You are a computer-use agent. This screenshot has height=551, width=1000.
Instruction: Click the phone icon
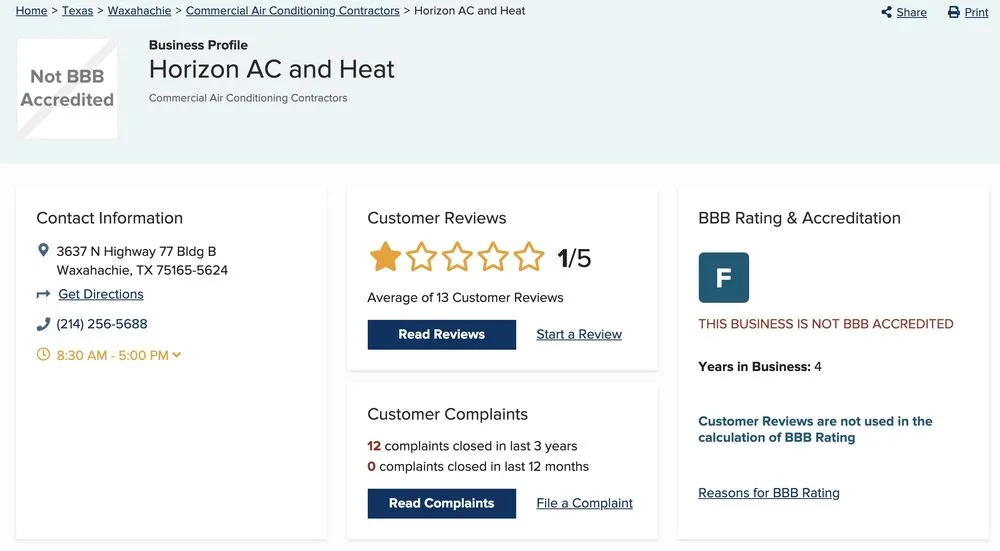pos(43,324)
